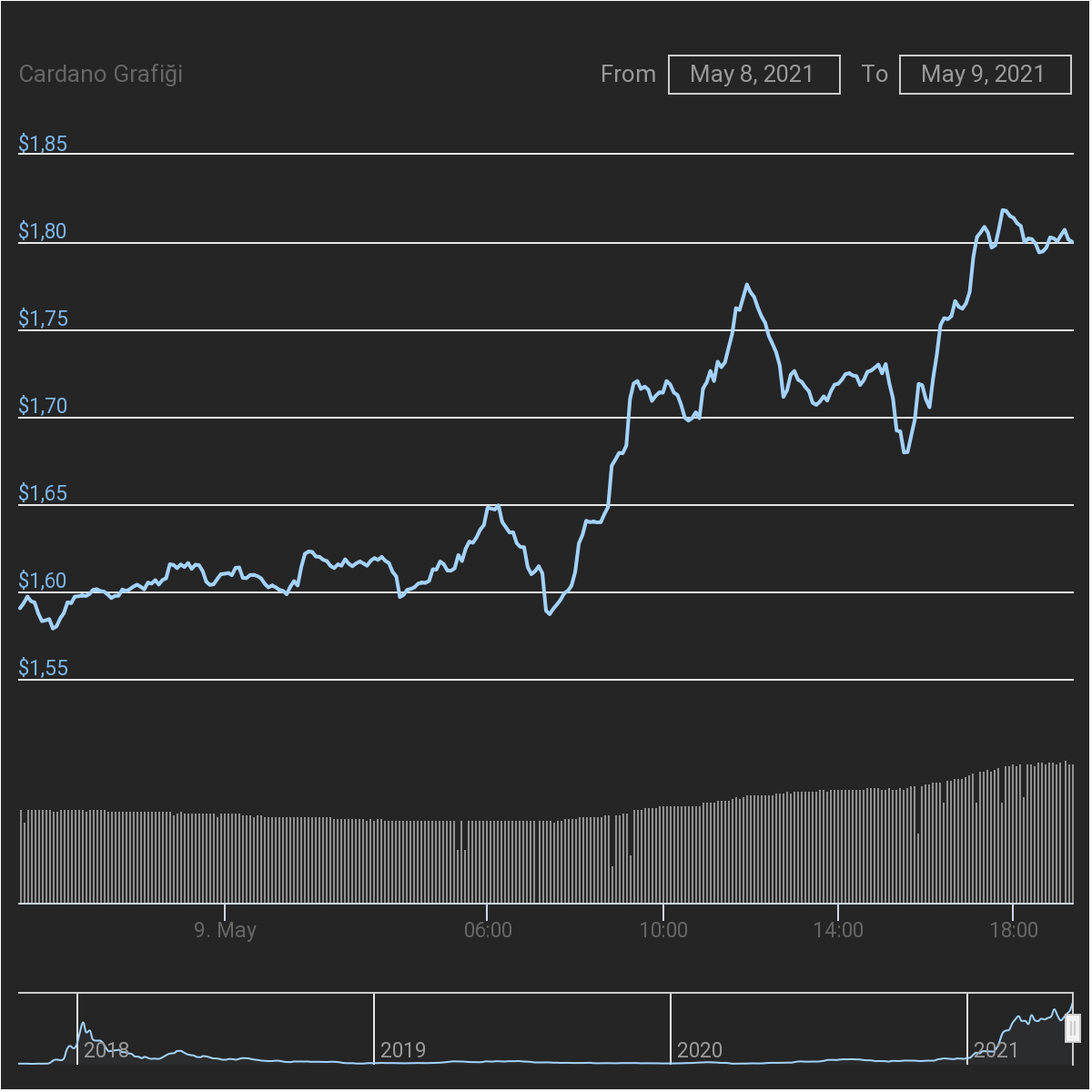The height and width of the screenshot is (1092, 1092).
Task: Click the To date field May 9, 2021
Action: pos(985,74)
